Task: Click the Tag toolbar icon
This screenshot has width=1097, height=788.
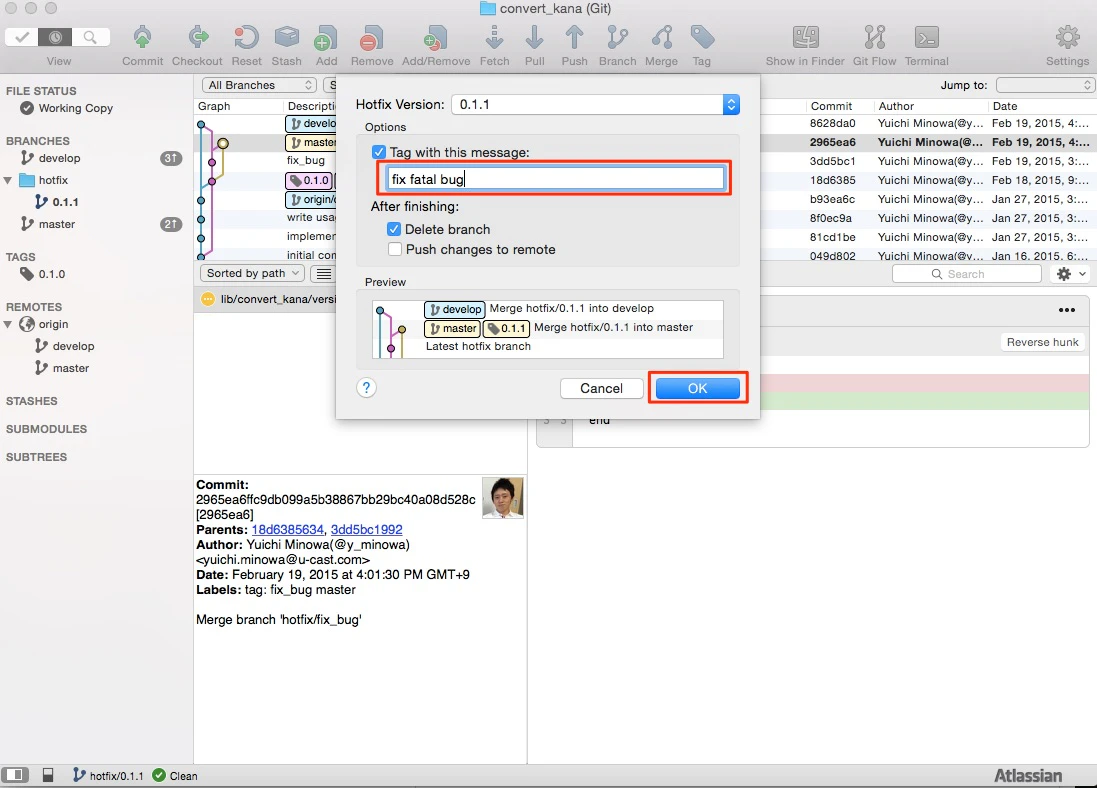Action: [x=702, y=38]
